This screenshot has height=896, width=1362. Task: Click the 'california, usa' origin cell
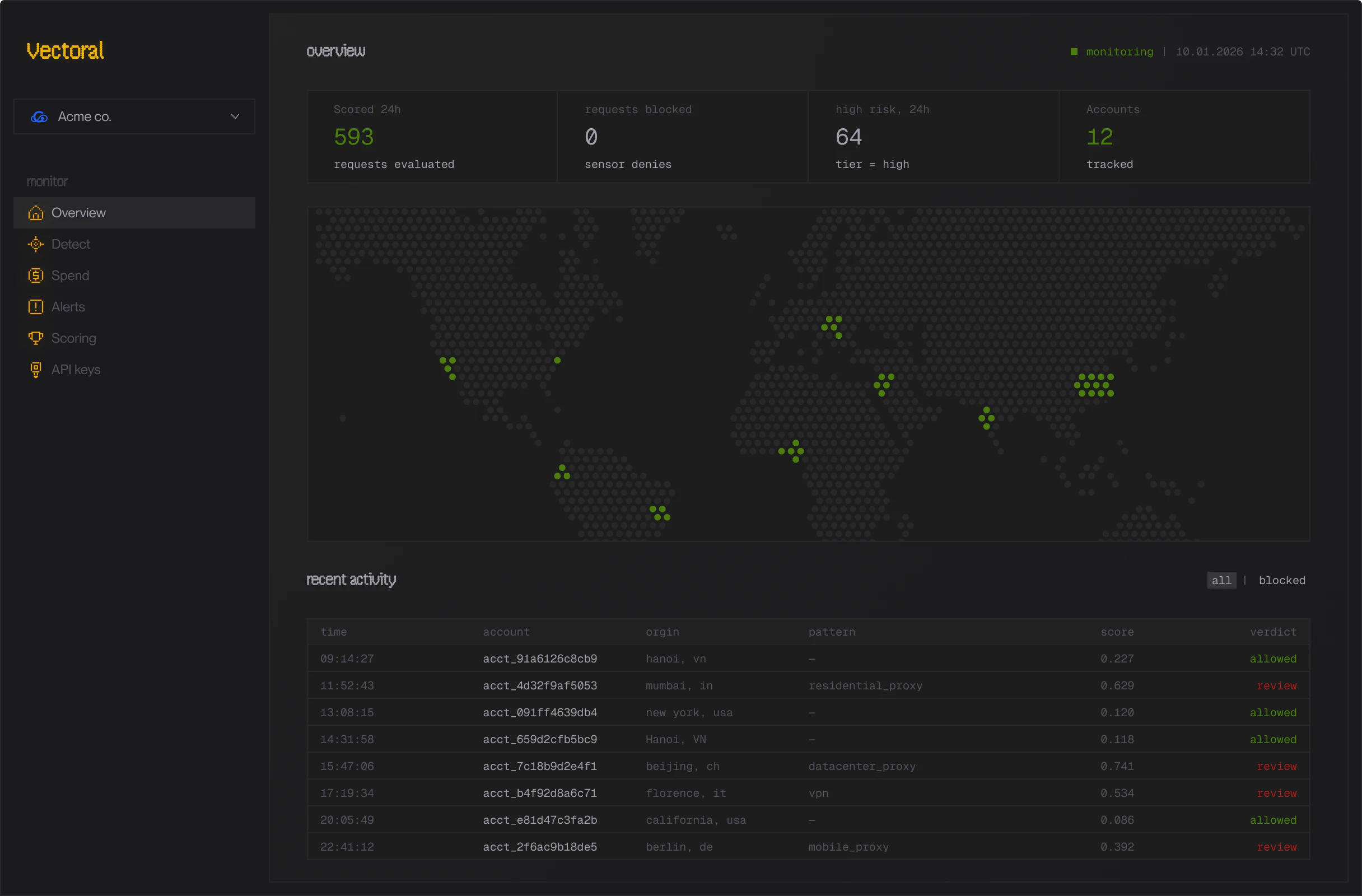[x=696, y=820]
